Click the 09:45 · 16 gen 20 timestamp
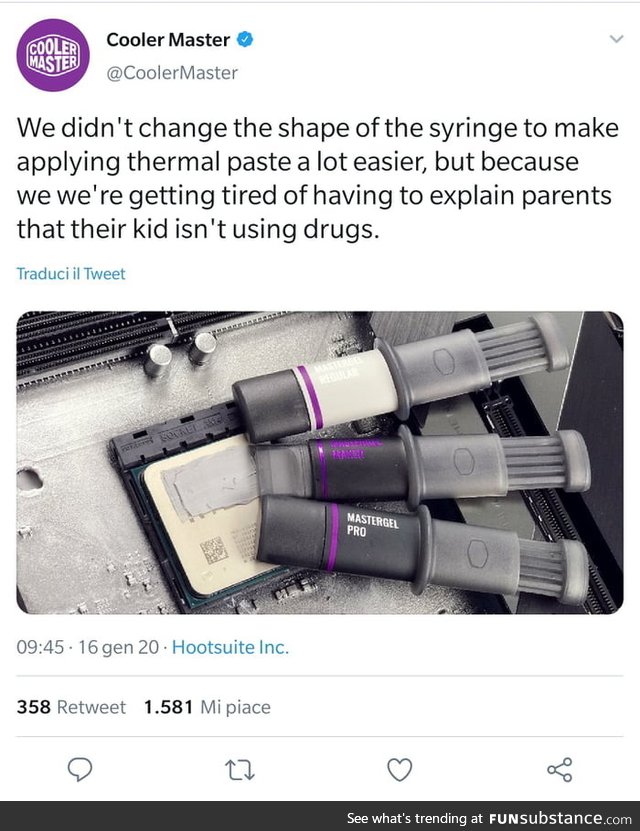 coord(87,647)
